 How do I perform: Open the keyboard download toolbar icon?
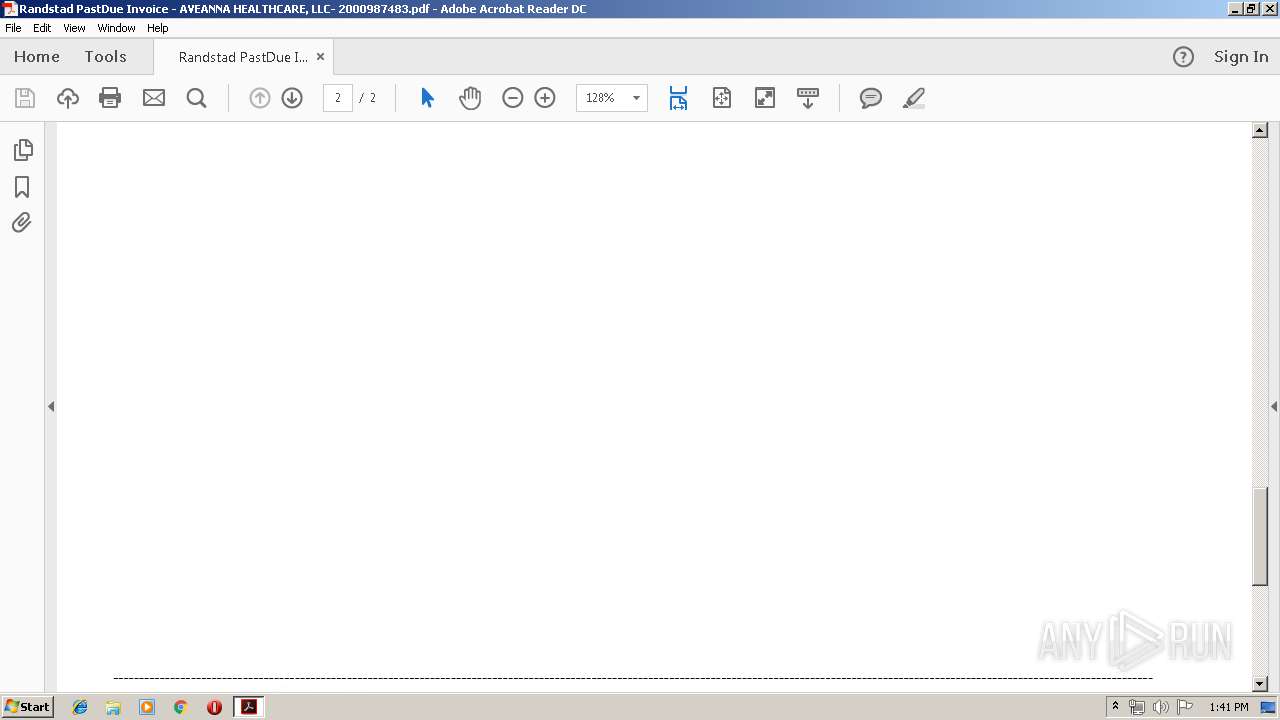(x=808, y=98)
